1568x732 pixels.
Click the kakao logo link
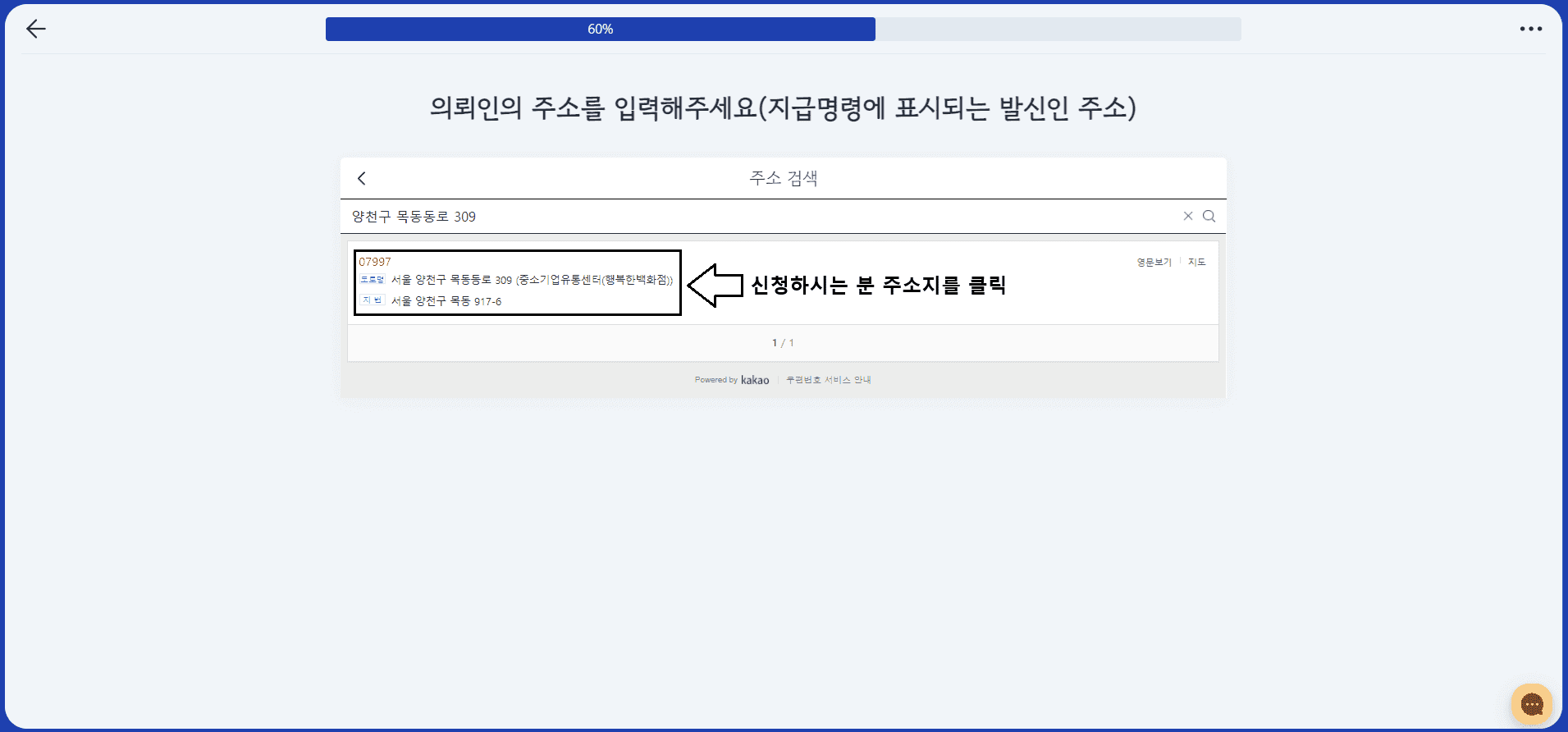click(755, 380)
